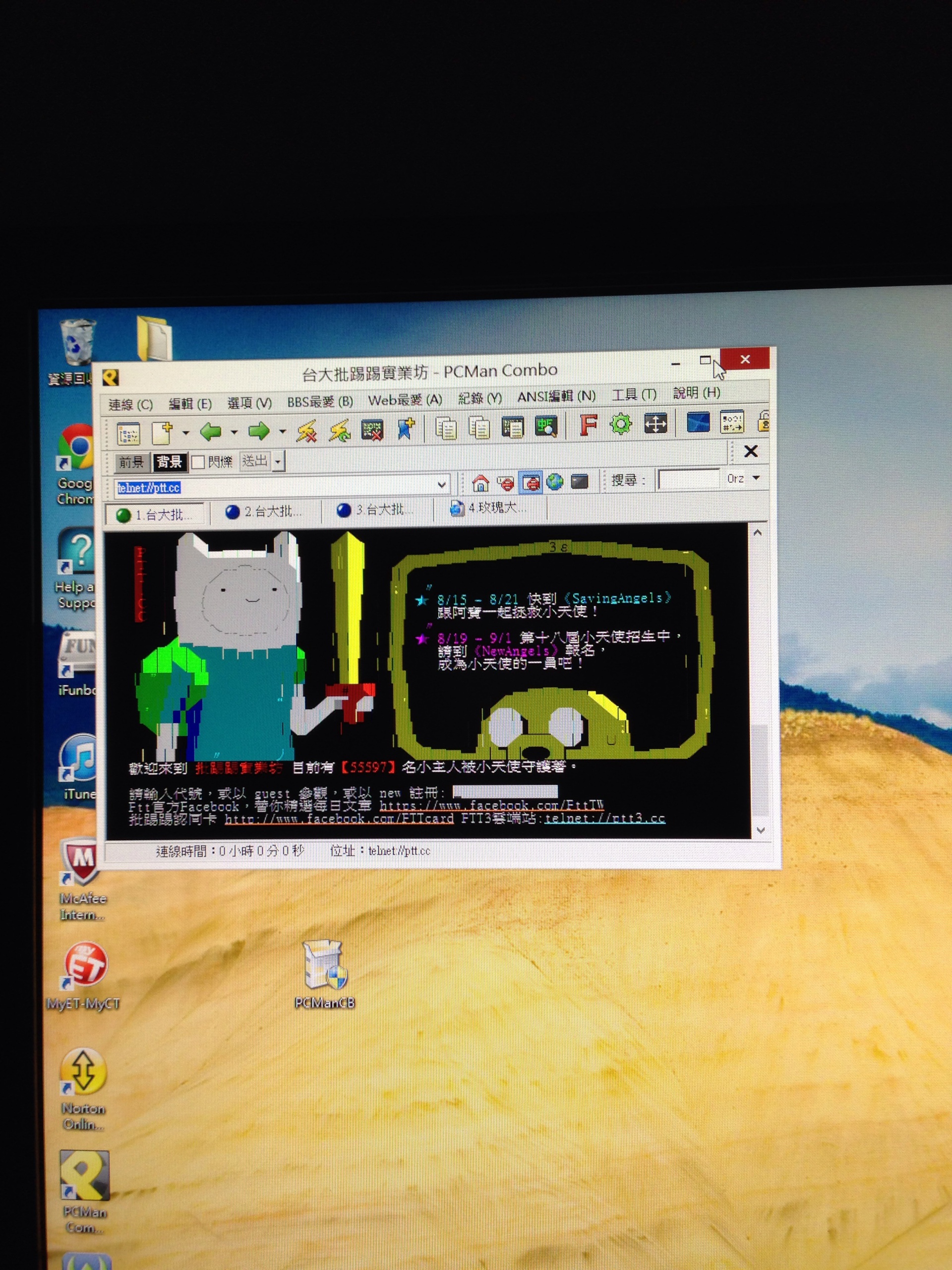
Task: Open the site list toolbar icon
Action: 128,434
